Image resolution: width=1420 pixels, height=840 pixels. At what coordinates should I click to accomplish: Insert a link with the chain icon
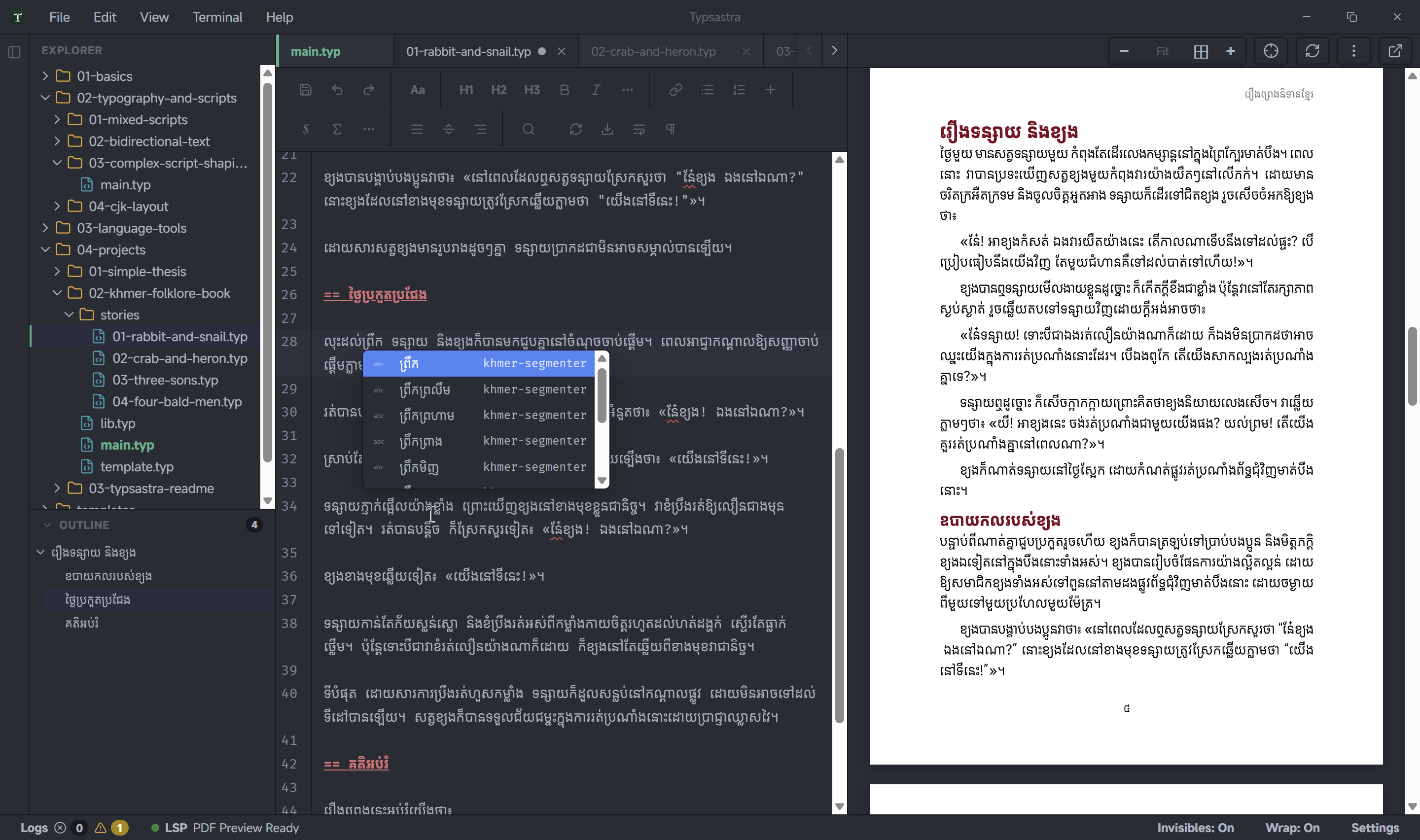(675, 89)
